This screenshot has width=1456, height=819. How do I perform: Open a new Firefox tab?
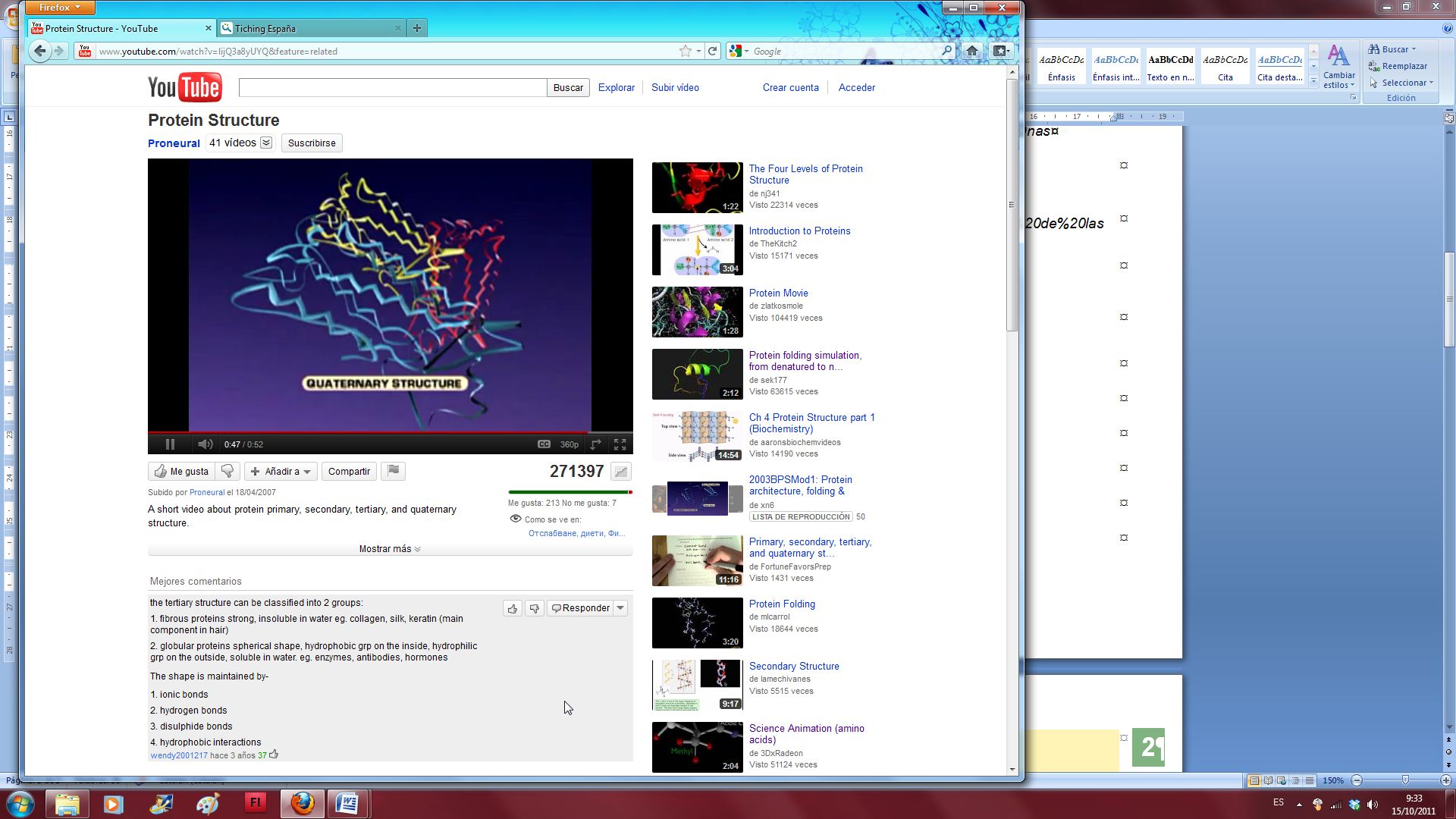pos(416,29)
